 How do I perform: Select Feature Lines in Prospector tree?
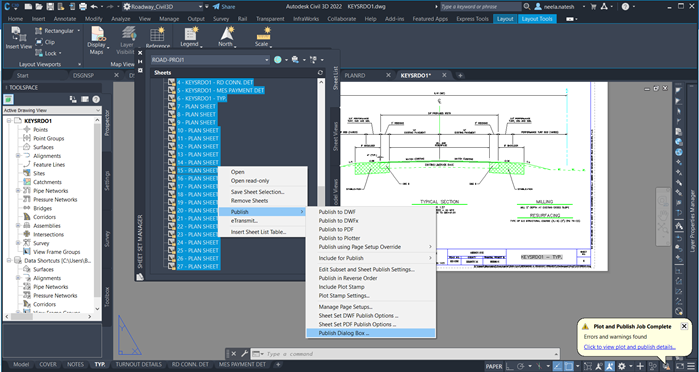49,165
